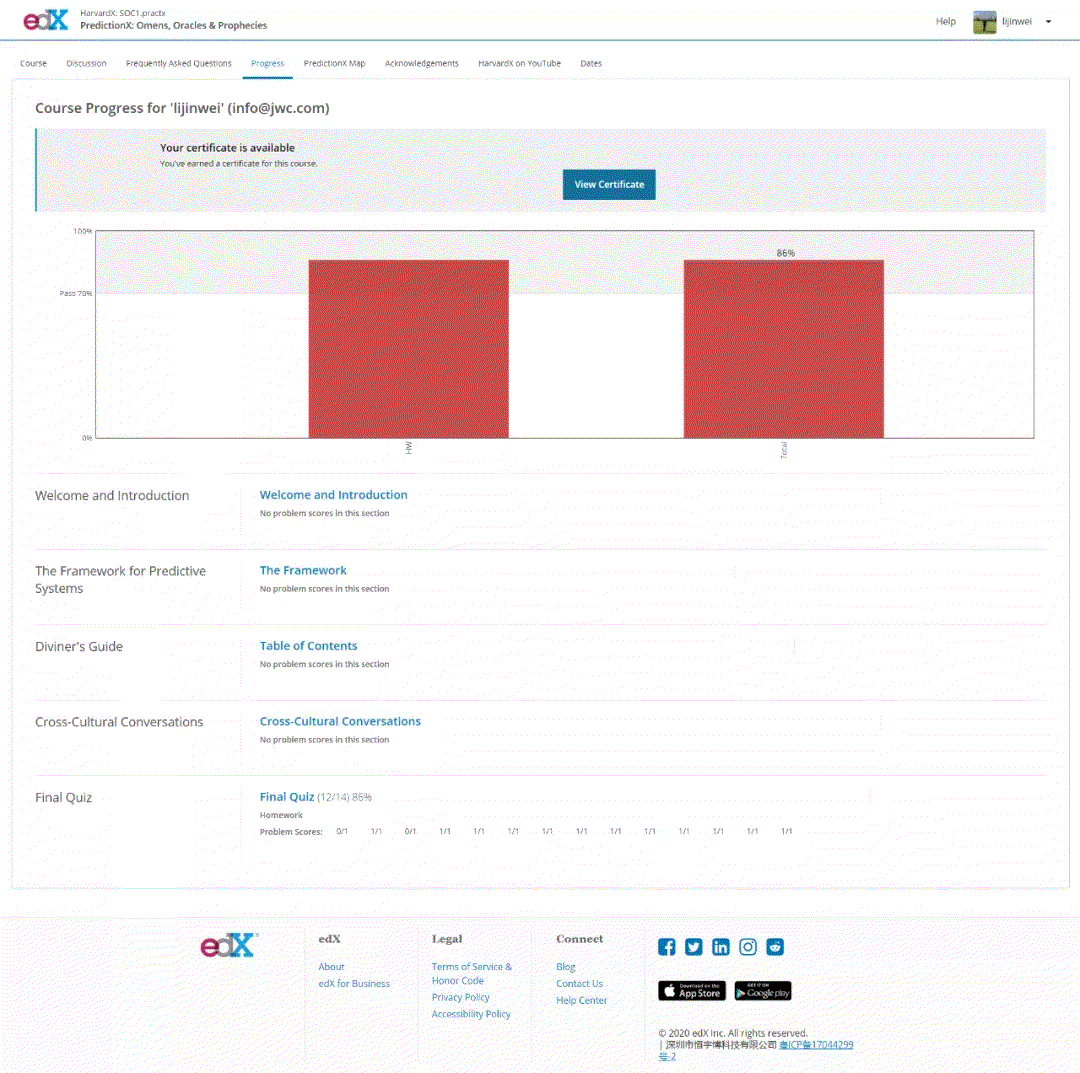Open the Blog footer link

coord(565,967)
